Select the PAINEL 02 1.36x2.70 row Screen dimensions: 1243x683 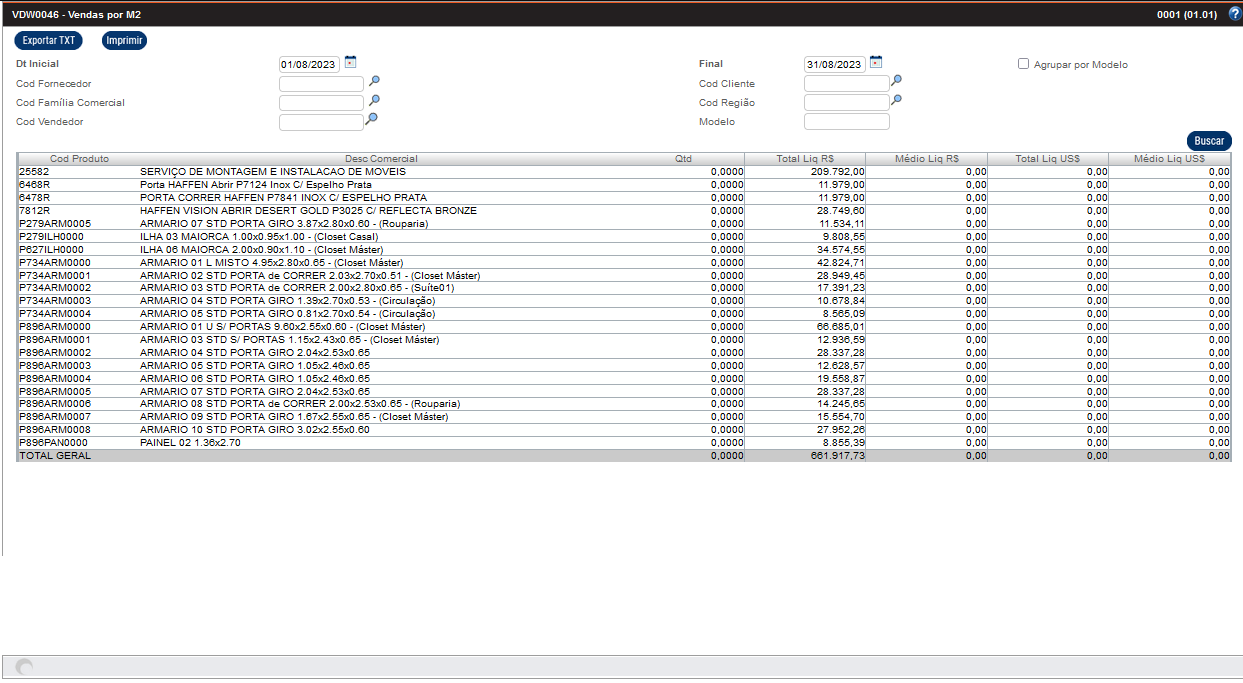point(190,442)
